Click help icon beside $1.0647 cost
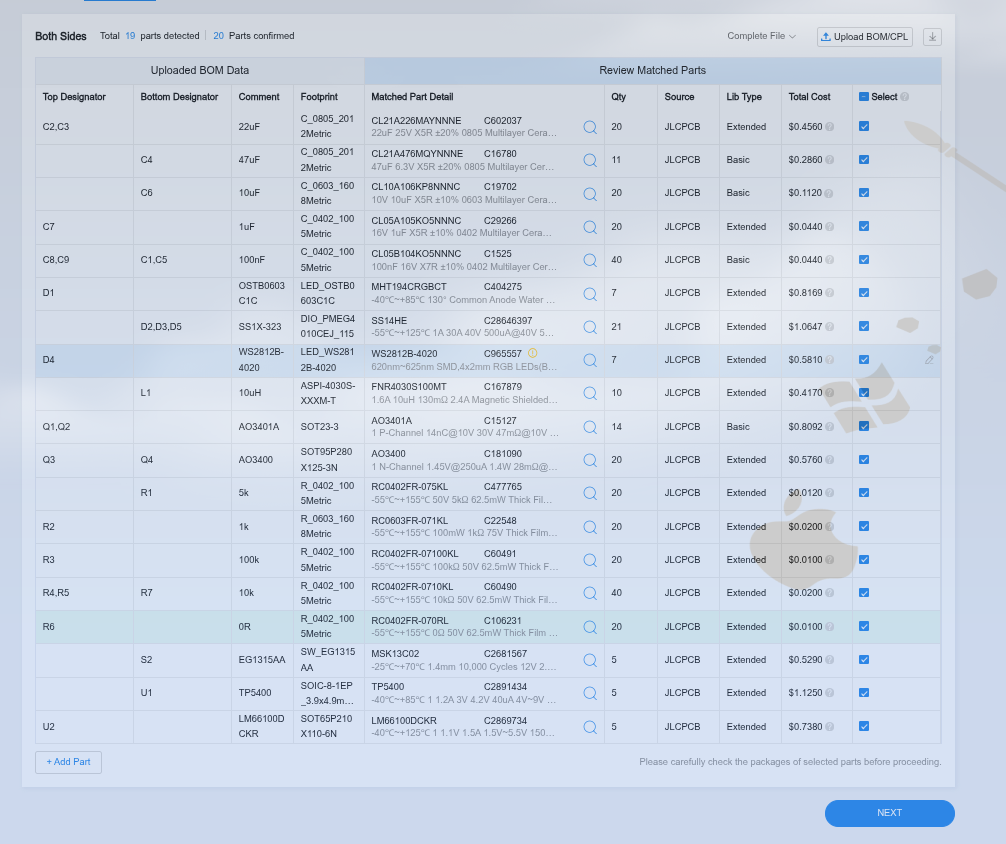The width and height of the screenshot is (1006, 844). click(x=829, y=327)
